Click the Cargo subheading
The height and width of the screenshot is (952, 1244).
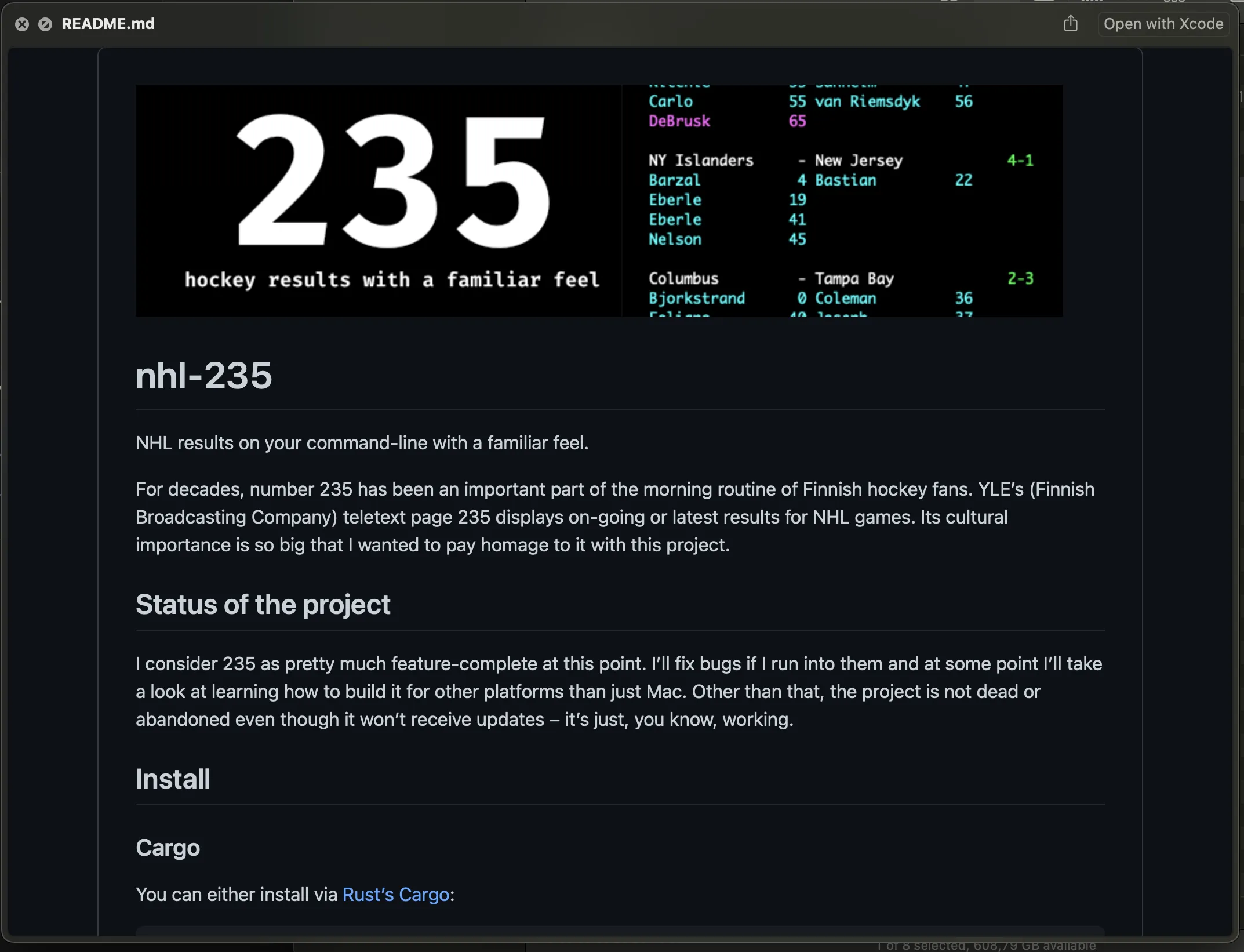[x=168, y=848]
